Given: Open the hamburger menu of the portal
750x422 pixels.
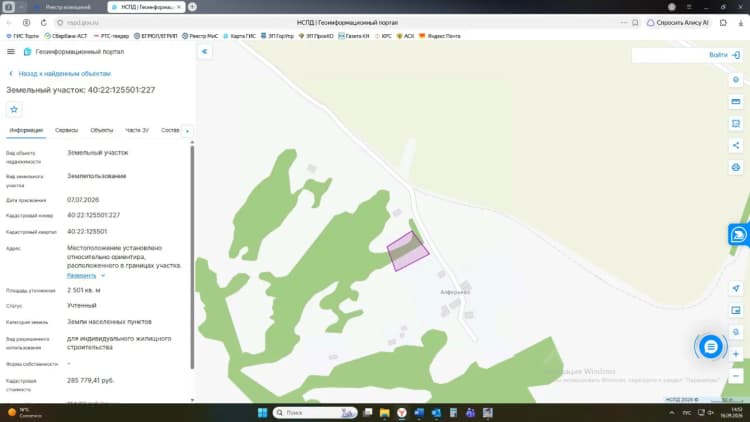Looking at the screenshot, I should pos(11,52).
